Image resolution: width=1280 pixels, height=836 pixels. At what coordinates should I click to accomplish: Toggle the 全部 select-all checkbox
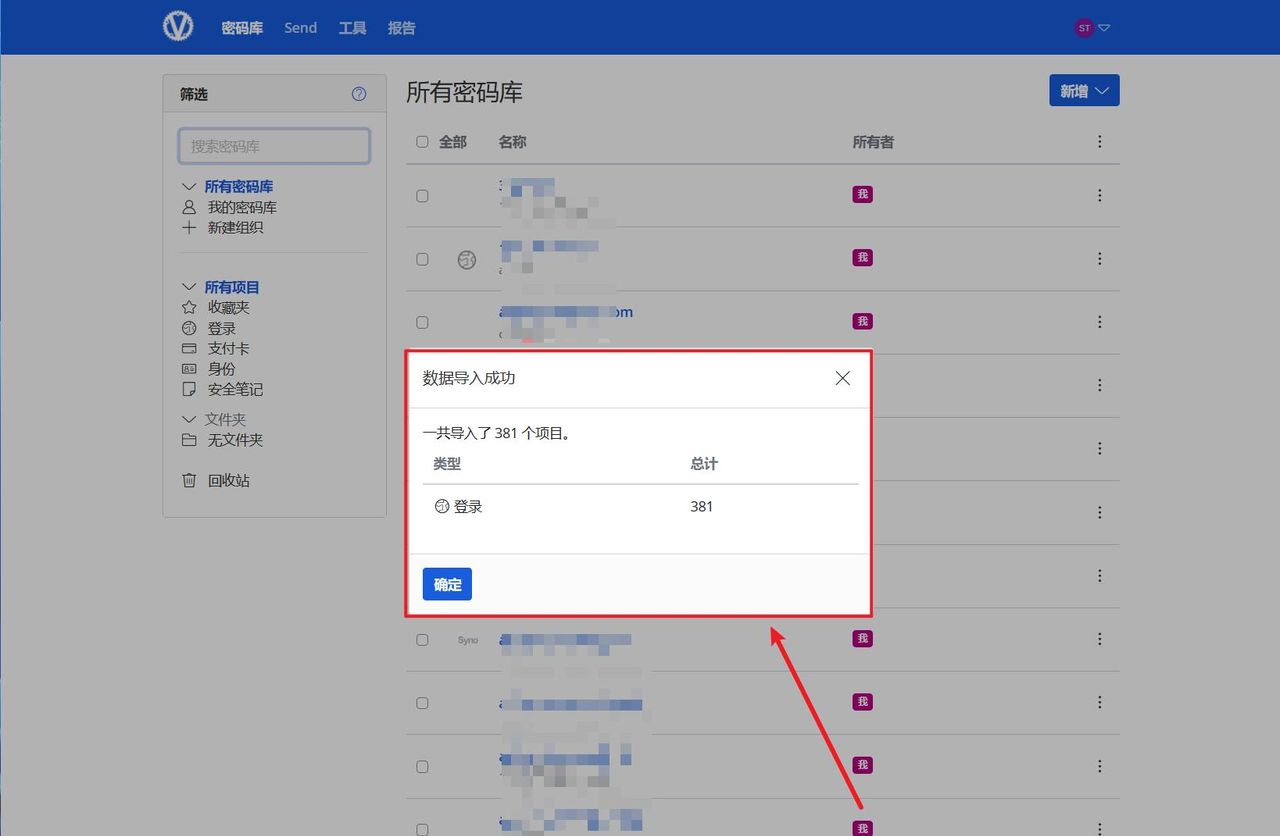click(x=422, y=142)
